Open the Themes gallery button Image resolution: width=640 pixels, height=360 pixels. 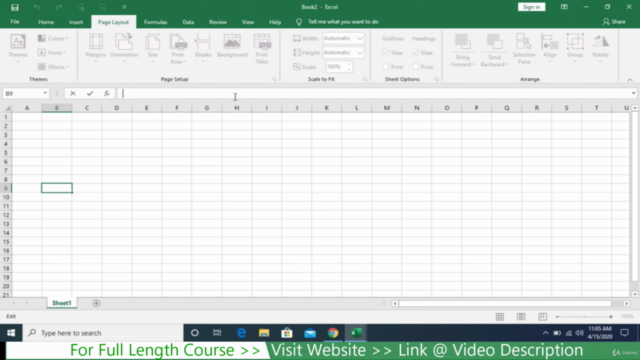(18, 49)
